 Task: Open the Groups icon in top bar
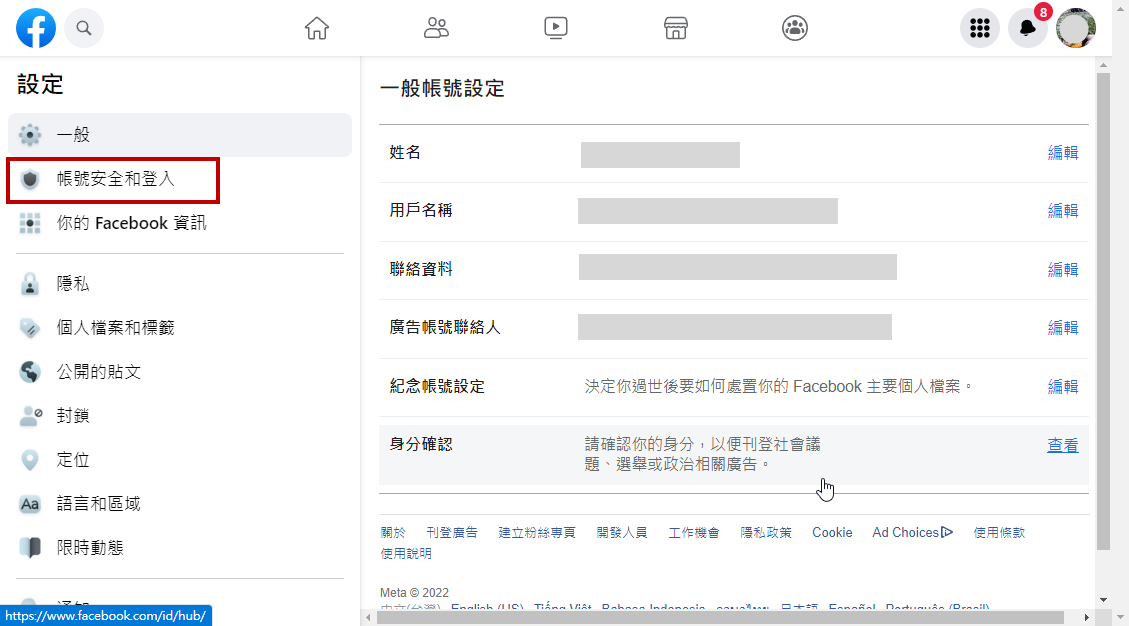click(x=795, y=28)
